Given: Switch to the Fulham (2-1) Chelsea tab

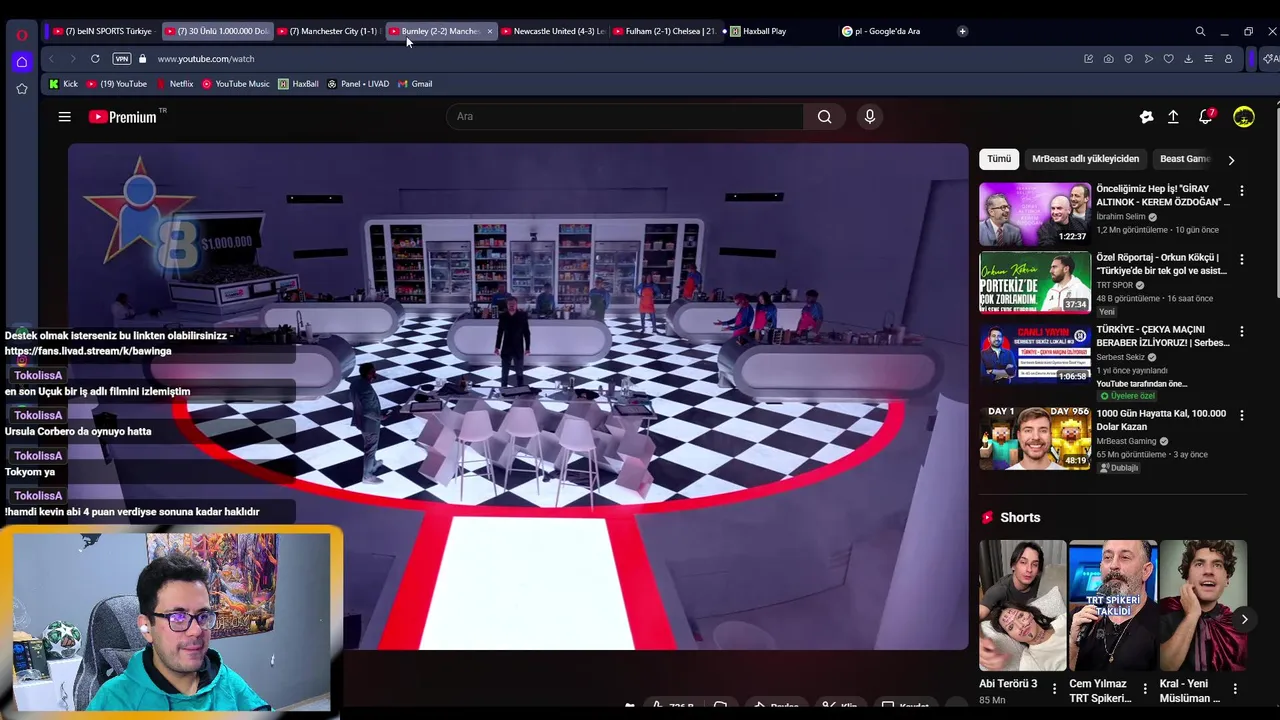Looking at the screenshot, I should (x=664, y=31).
